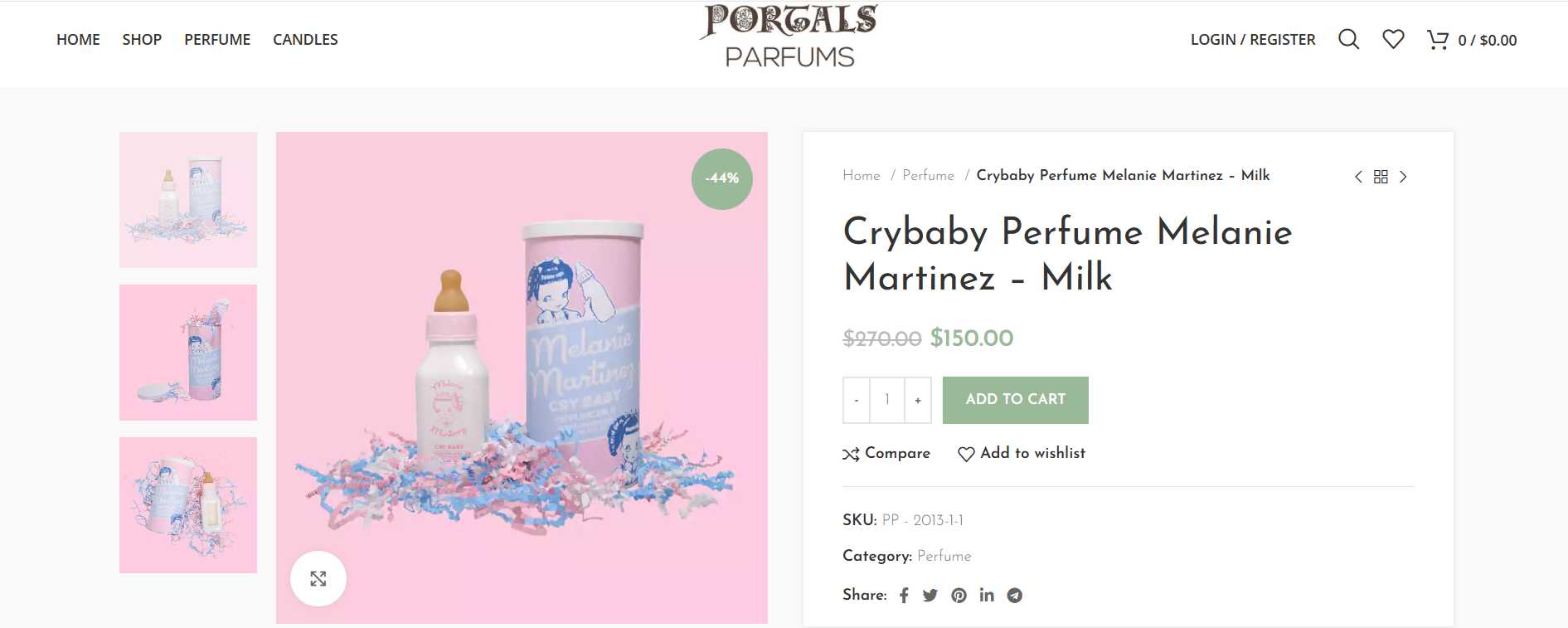The image size is (1568, 628).
Task: Open back-to-shop grid icon
Action: [x=1381, y=177]
